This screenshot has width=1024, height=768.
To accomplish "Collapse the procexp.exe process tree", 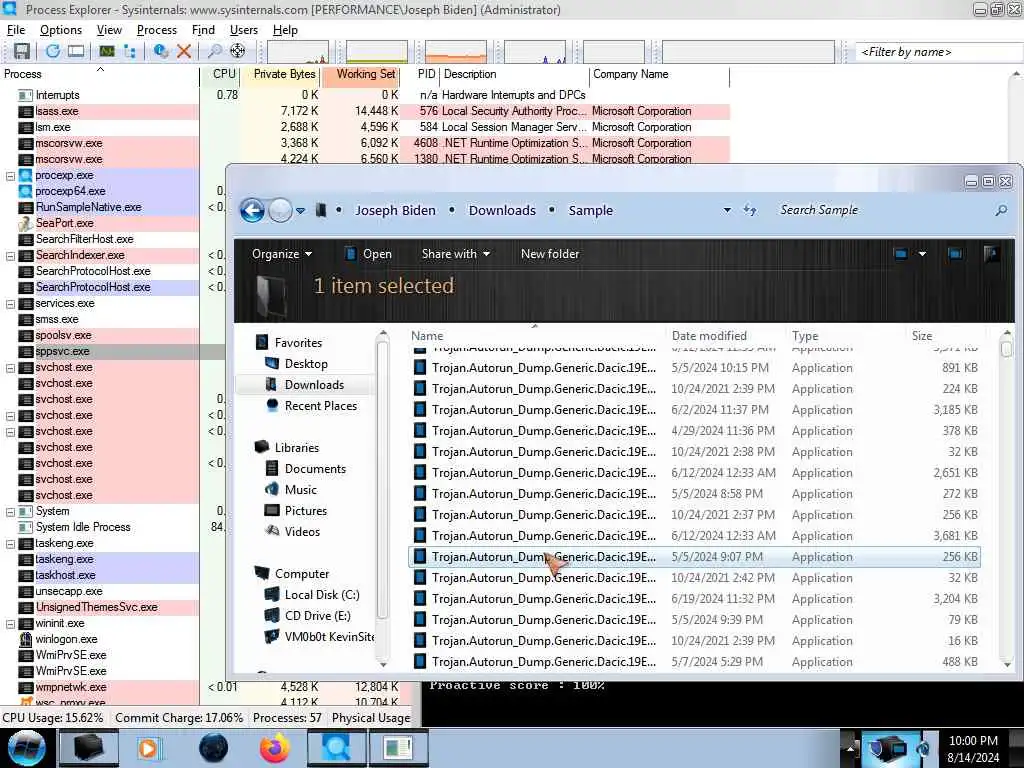I will [10, 176].
